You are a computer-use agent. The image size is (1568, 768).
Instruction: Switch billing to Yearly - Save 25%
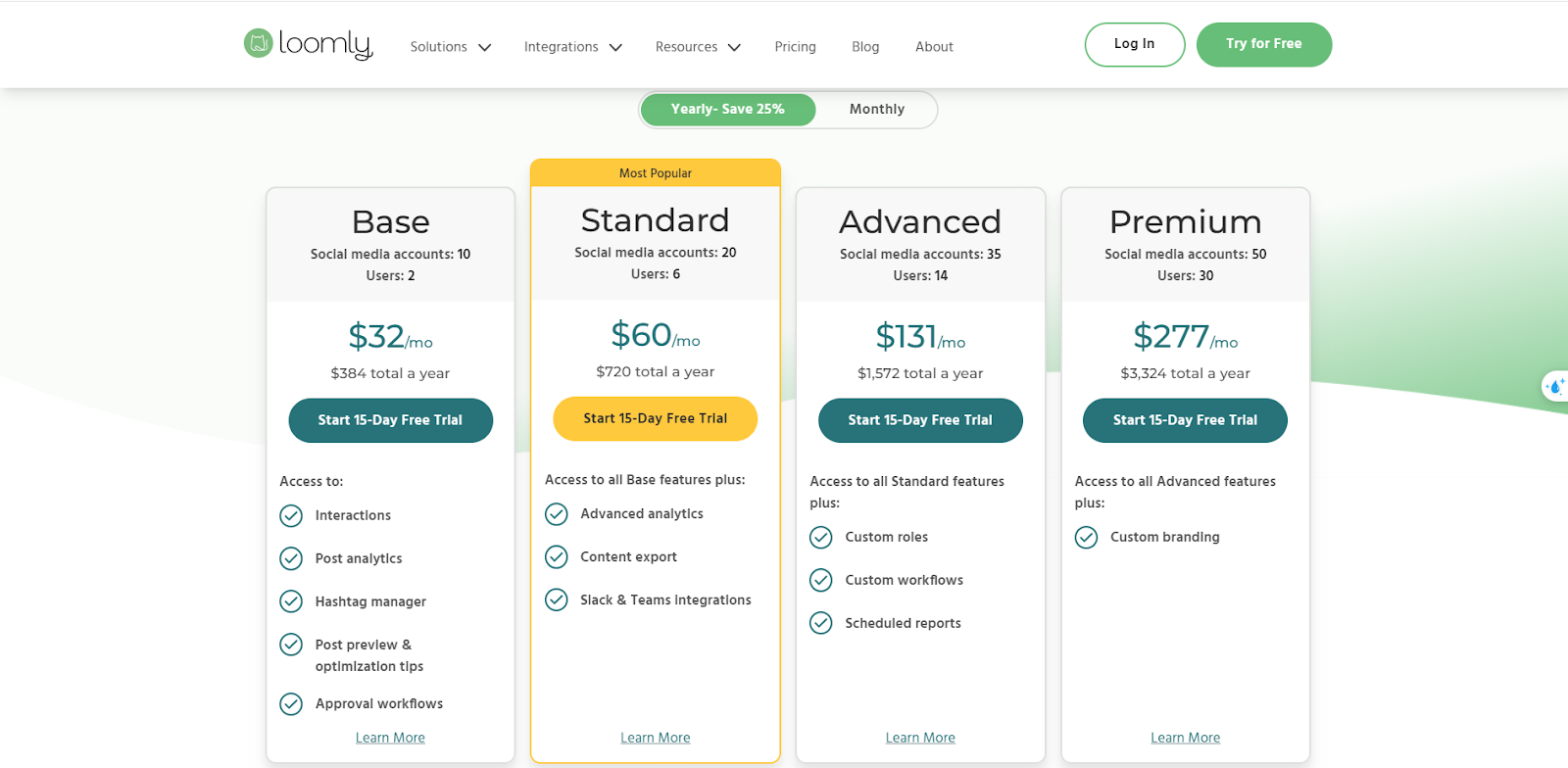click(728, 110)
